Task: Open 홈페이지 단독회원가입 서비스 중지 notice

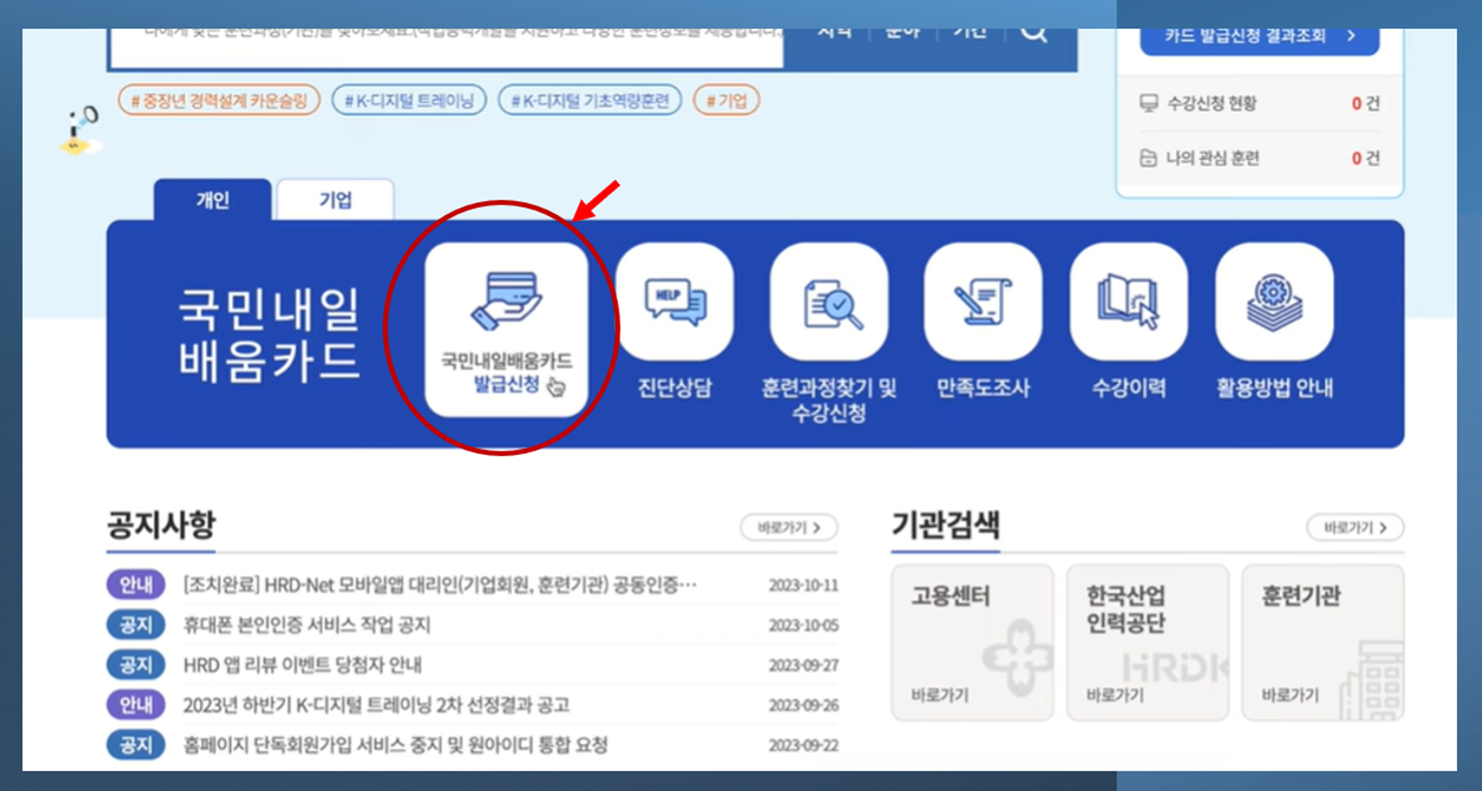Action: point(395,745)
